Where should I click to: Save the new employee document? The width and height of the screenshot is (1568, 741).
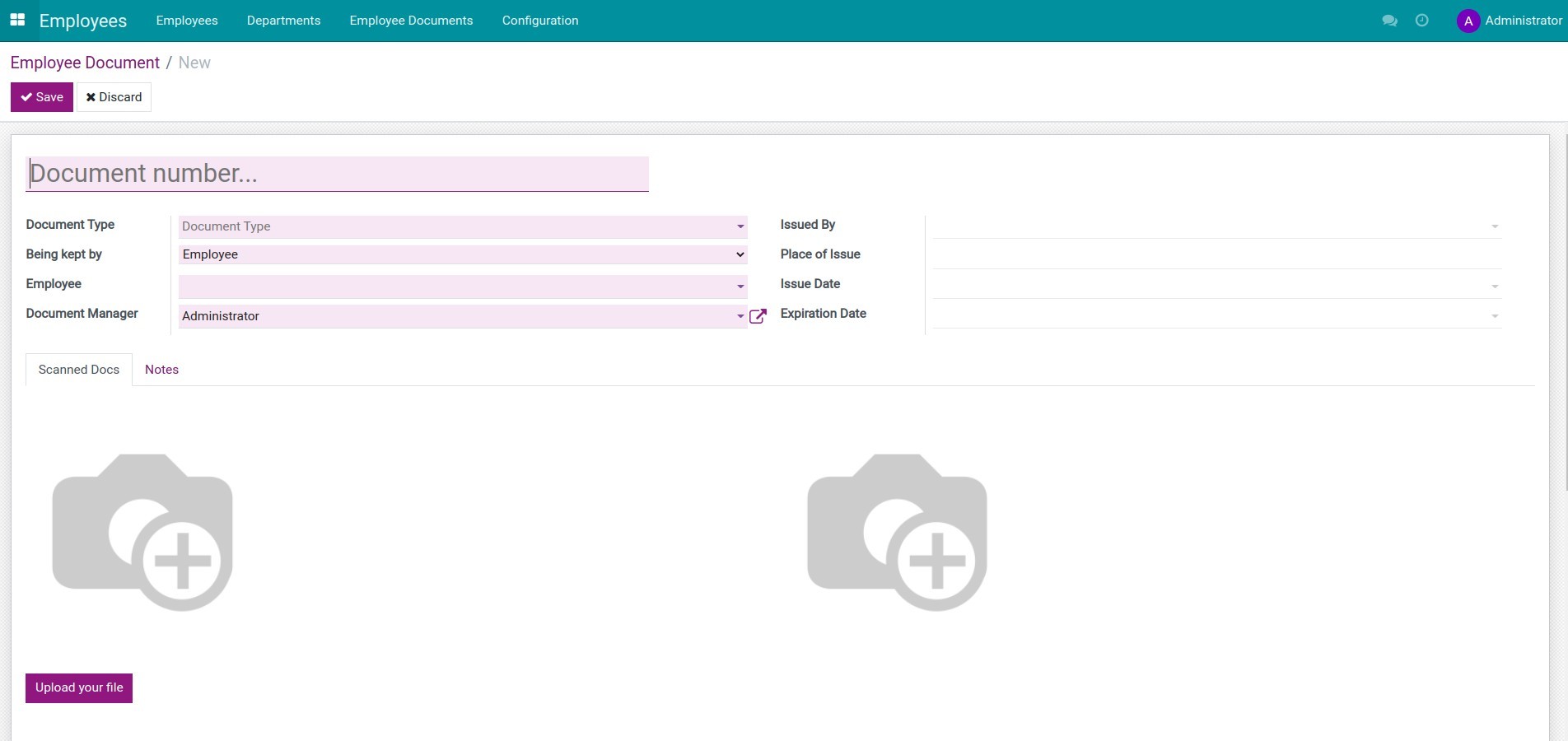[41, 96]
